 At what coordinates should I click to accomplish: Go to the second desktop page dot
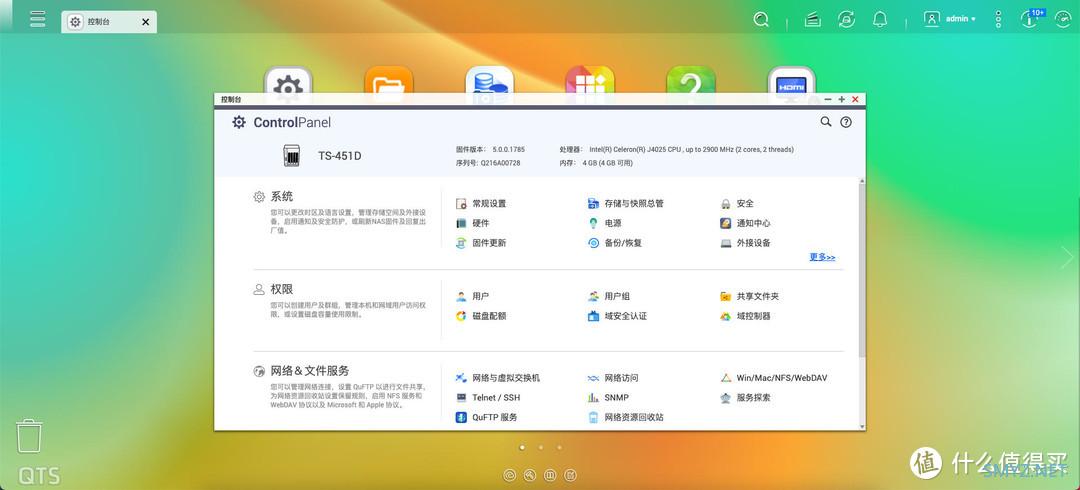coord(541,447)
